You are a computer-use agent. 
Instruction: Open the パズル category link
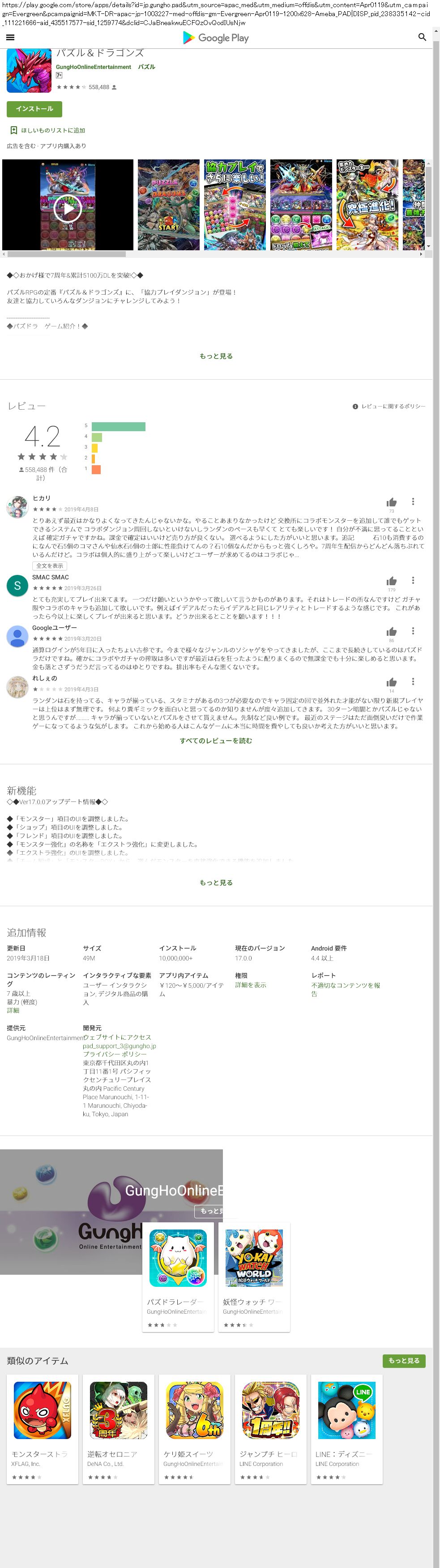[x=146, y=67]
